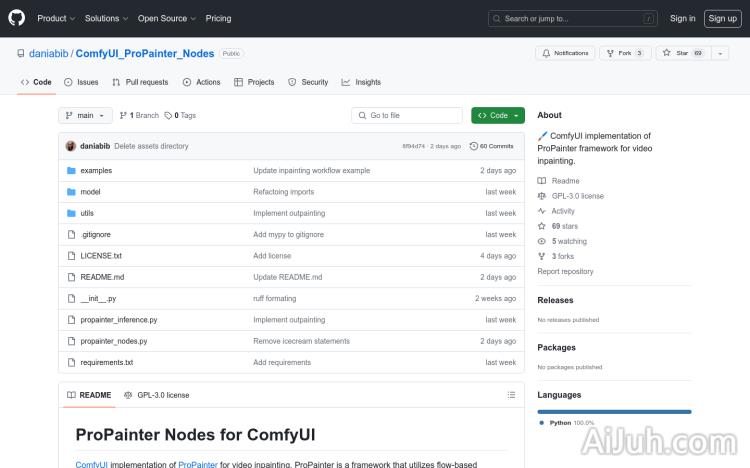The height and width of the screenshot is (468, 750).
Task: Click Report repository link
Action: [x=565, y=271]
